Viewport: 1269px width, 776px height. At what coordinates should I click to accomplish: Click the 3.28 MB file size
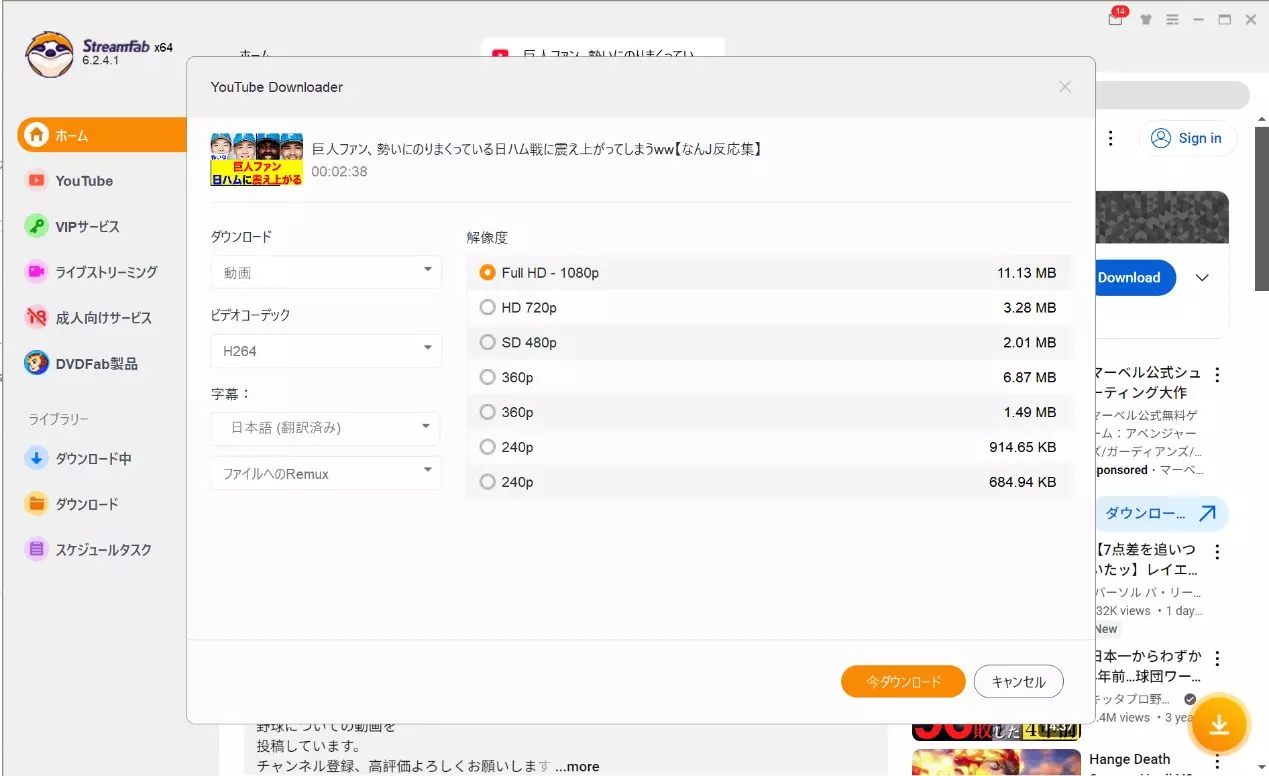click(1030, 308)
